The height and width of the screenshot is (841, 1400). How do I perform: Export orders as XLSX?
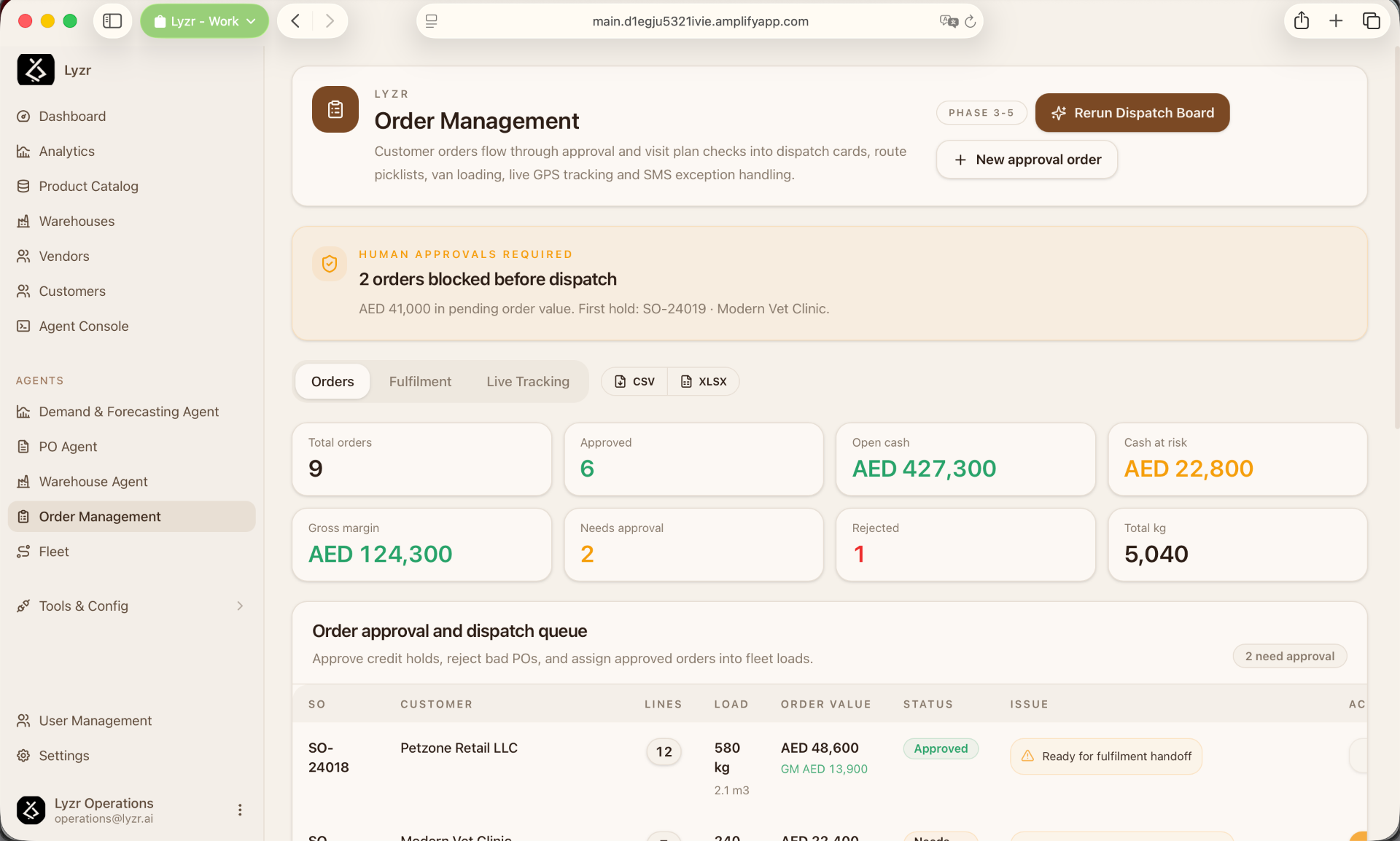click(x=704, y=381)
